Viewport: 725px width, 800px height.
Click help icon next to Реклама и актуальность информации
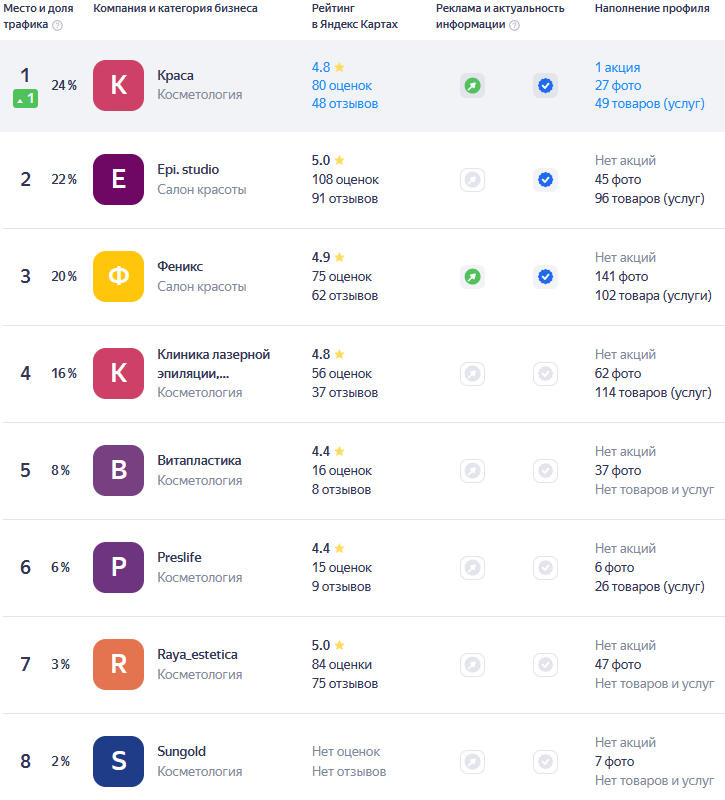[x=515, y=26]
